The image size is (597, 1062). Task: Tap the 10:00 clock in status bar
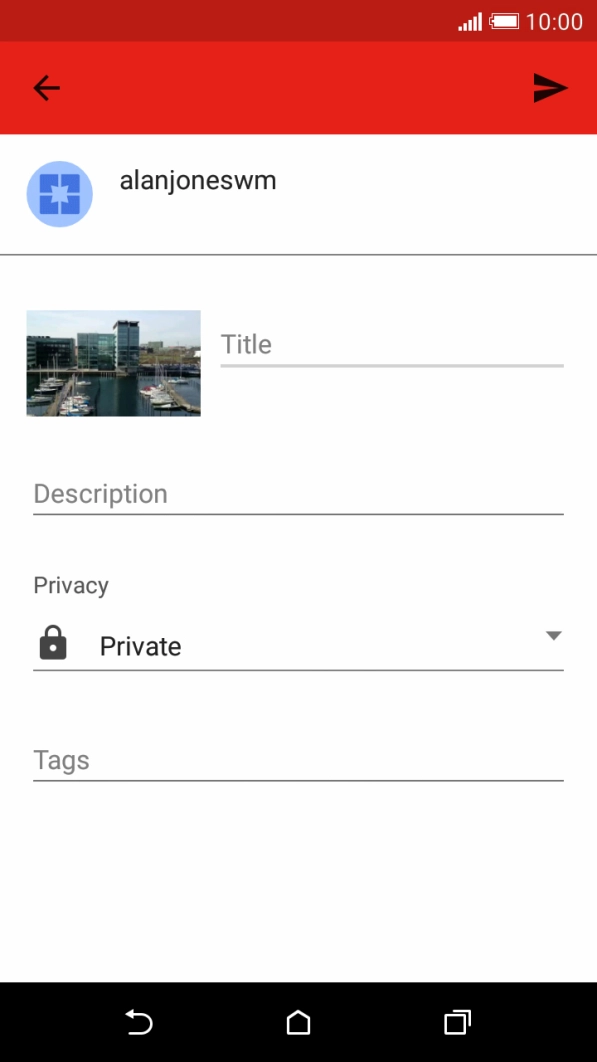[554, 22]
